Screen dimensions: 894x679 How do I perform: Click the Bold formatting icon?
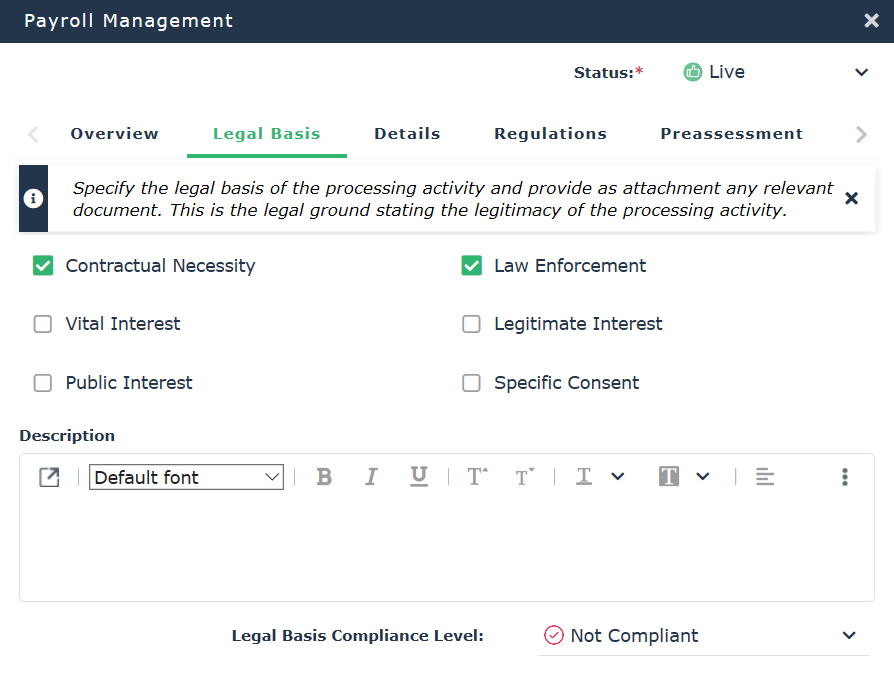[324, 477]
